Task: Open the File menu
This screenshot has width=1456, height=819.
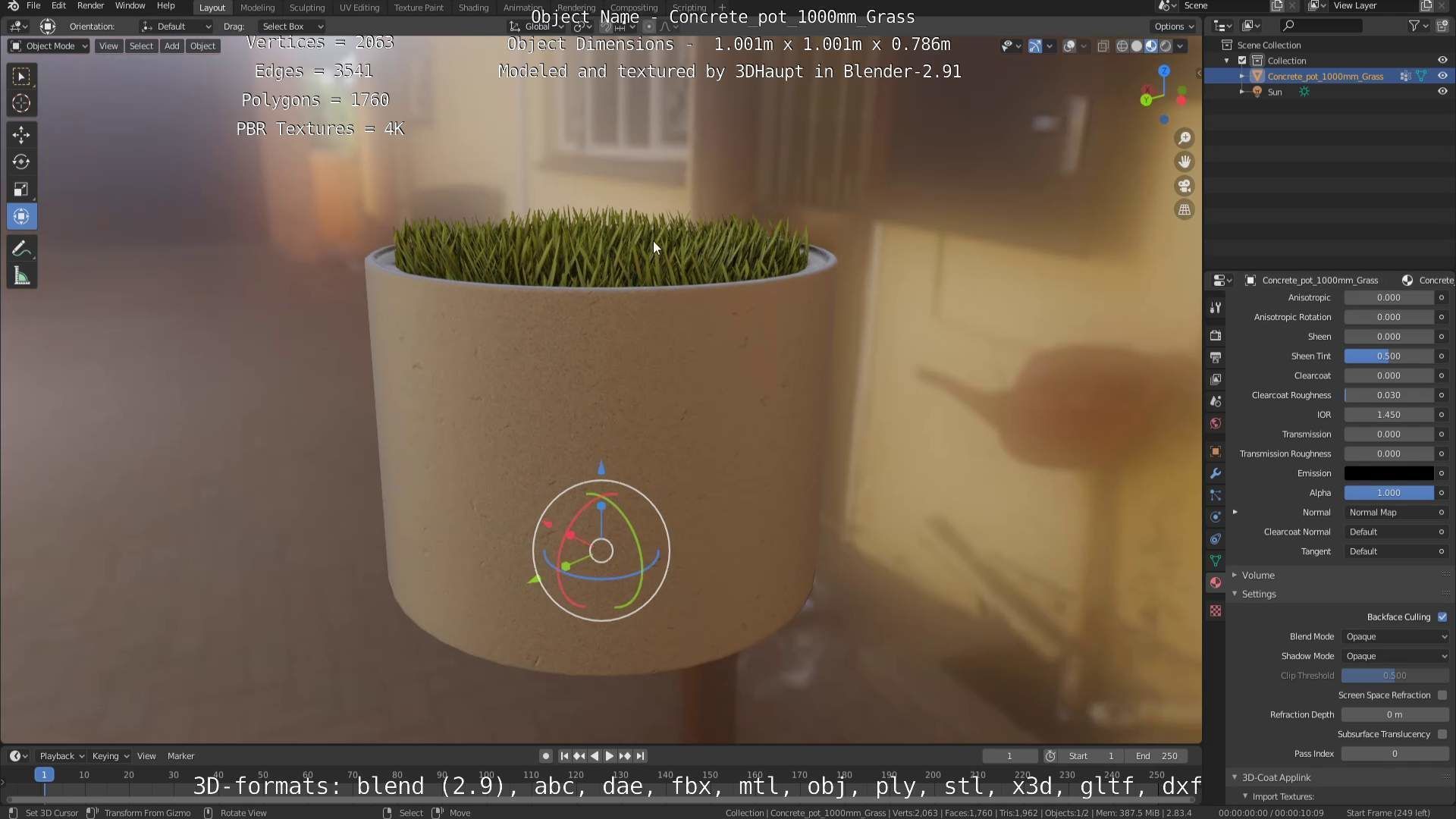Action: point(33,6)
